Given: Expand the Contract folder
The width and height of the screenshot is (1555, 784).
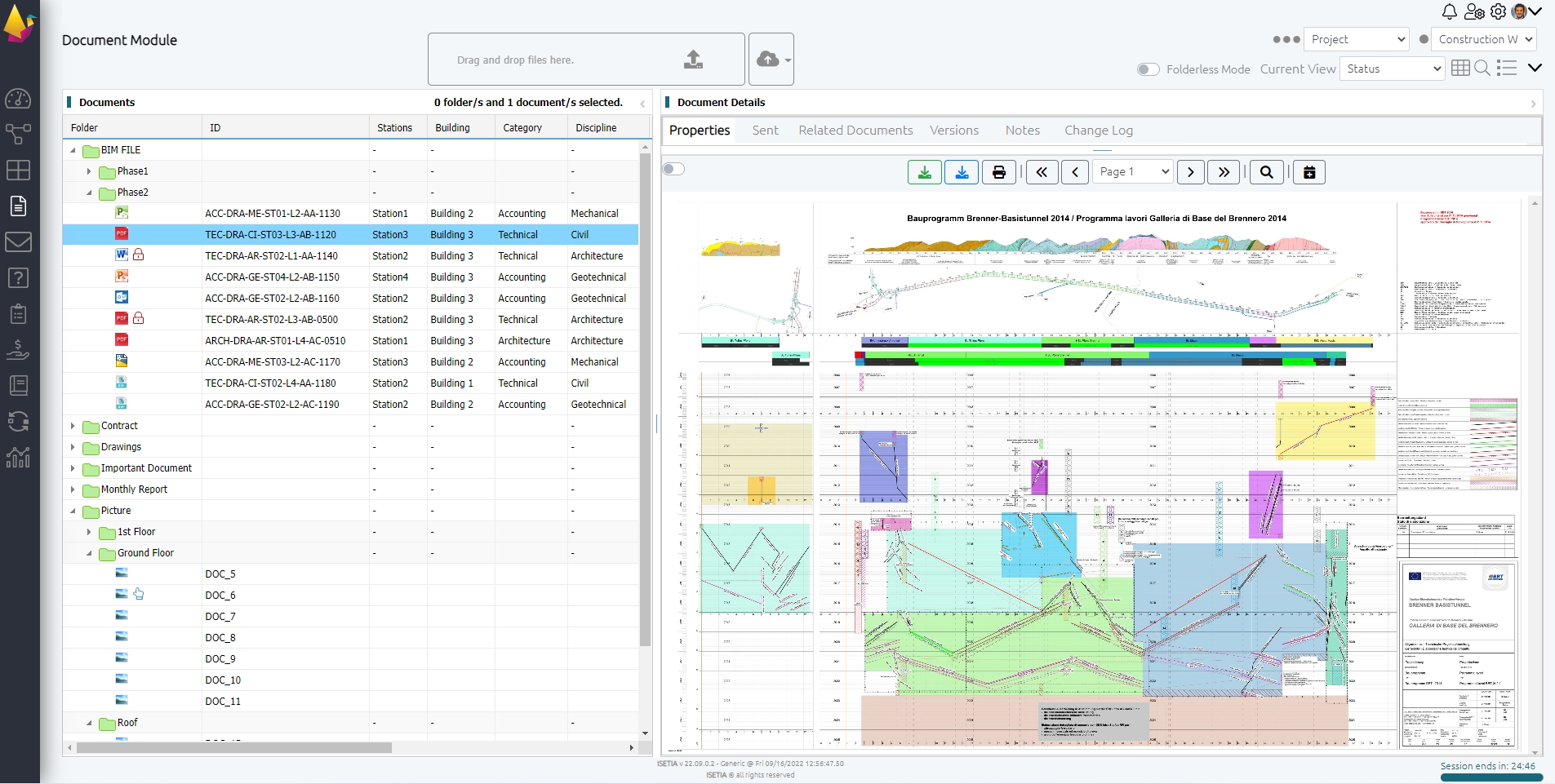Looking at the screenshot, I should [x=73, y=426].
